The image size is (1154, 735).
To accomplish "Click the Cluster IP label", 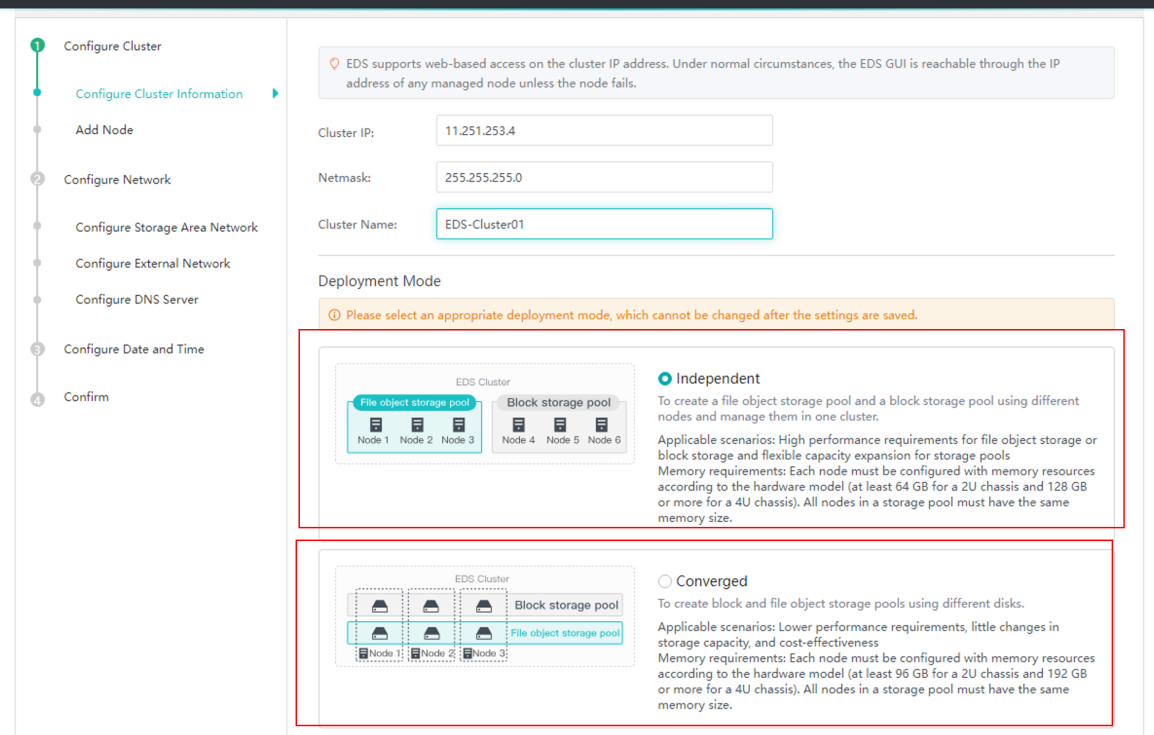I will [346, 133].
